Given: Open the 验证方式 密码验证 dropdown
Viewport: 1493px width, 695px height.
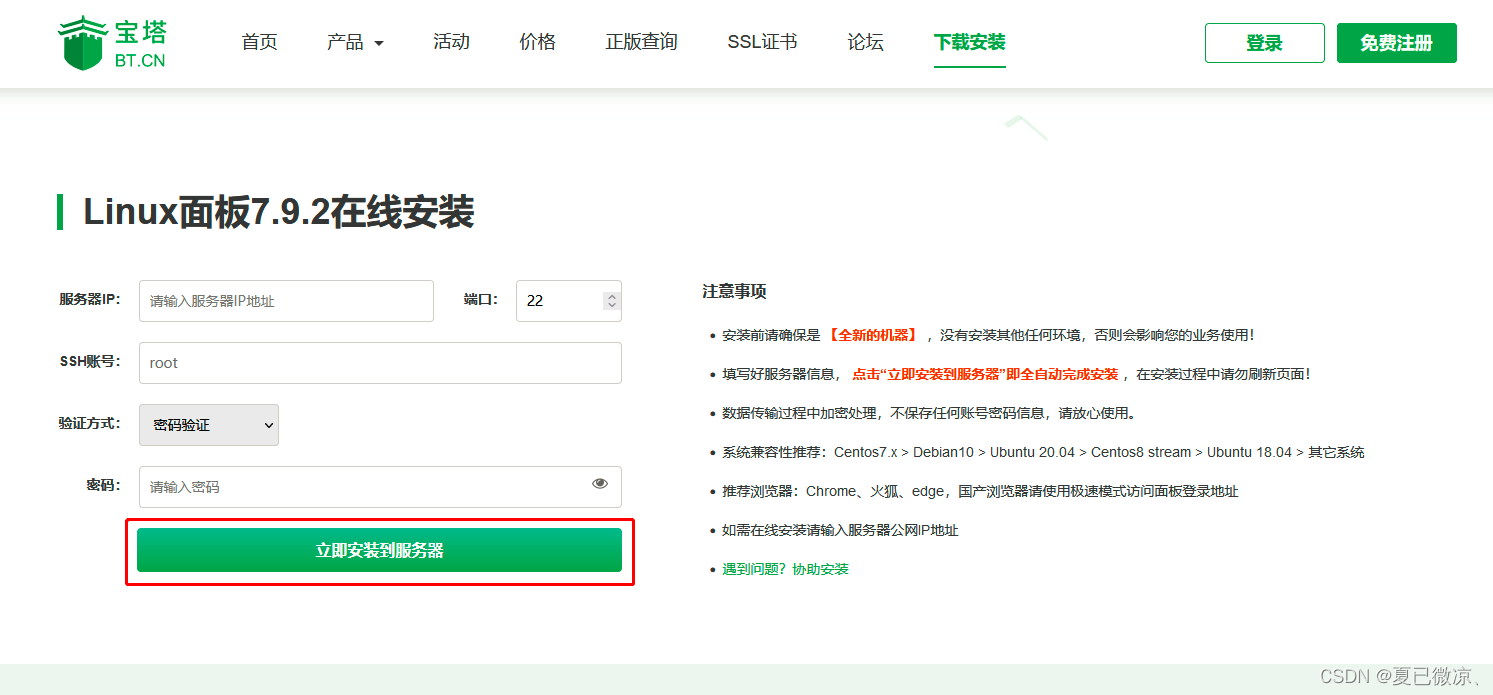Looking at the screenshot, I should pos(209,425).
